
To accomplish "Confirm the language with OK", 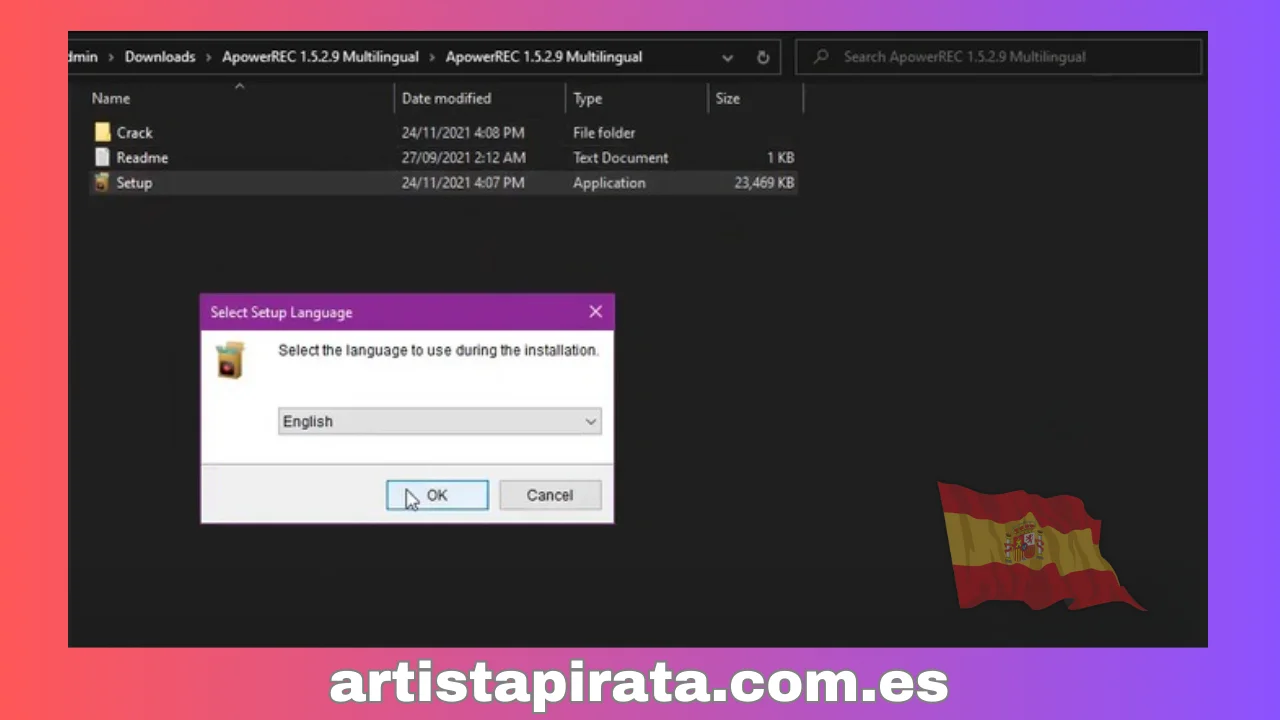I will [437, 495].
